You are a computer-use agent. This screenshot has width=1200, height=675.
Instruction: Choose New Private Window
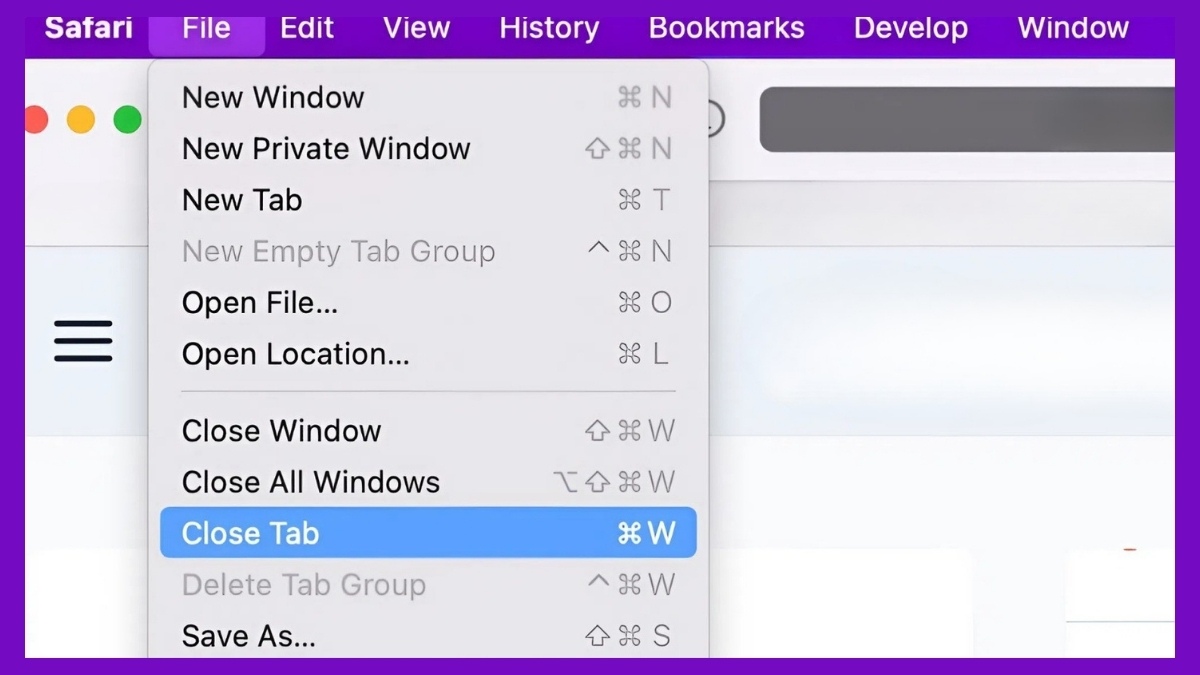click(428, 148)
